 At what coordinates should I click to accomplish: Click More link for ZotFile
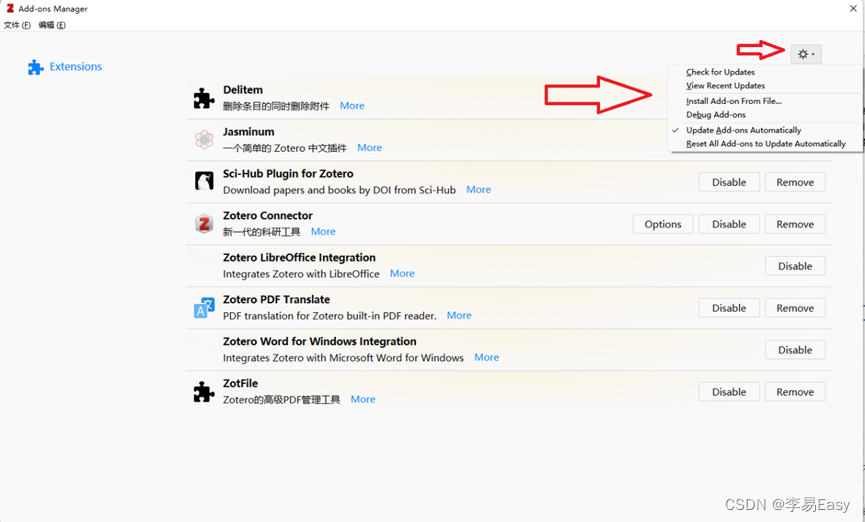click(x=363, y=399)
